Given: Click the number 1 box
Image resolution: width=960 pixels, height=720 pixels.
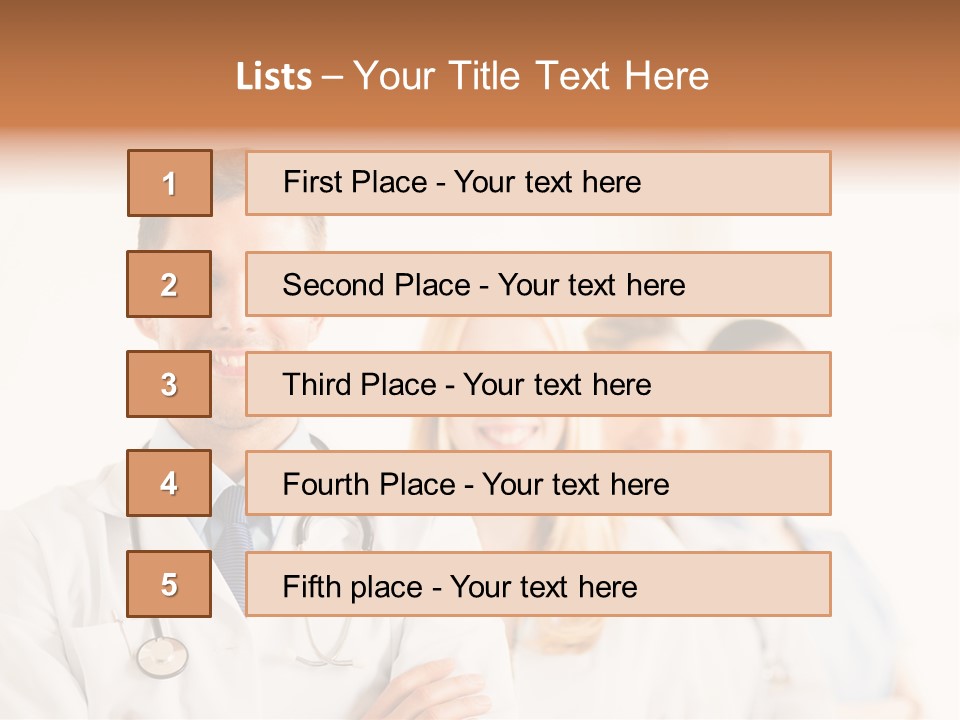Looking at the screenshot, I should coord(170,183).
